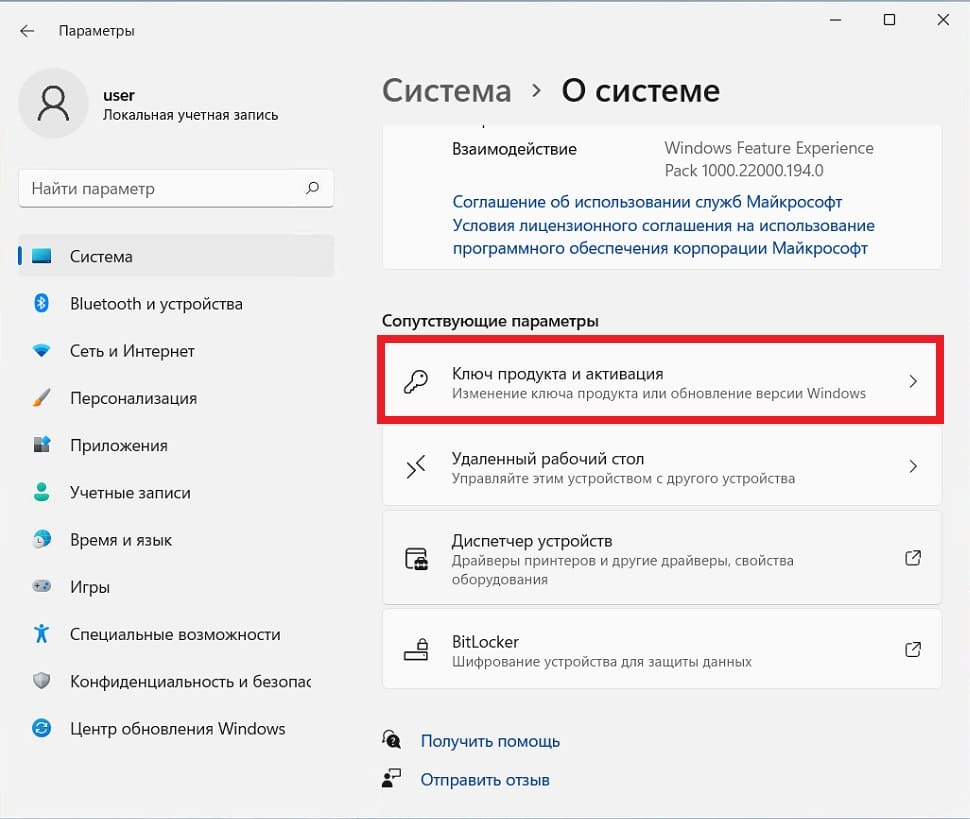The image size is (970, 819).
Task: Open the user account avatar
Action: pyautogui.click(x=53, y=103)
